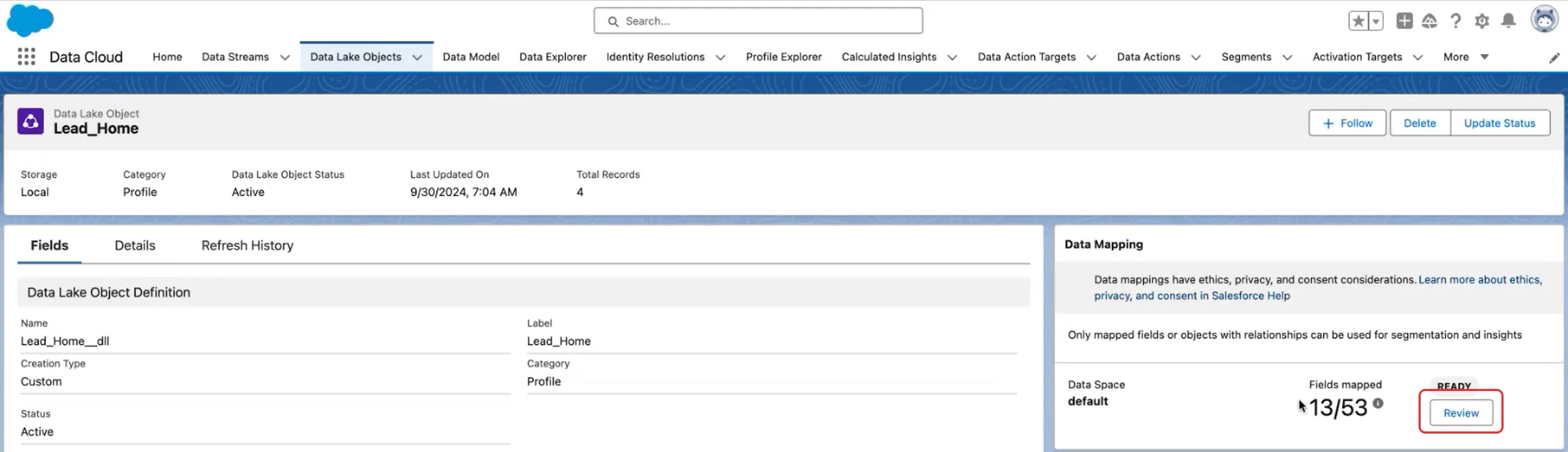This screenshot has height=452, width=1568.
Task: Open the Trailhead guidance icon
Action: [x=1429, y=21]
